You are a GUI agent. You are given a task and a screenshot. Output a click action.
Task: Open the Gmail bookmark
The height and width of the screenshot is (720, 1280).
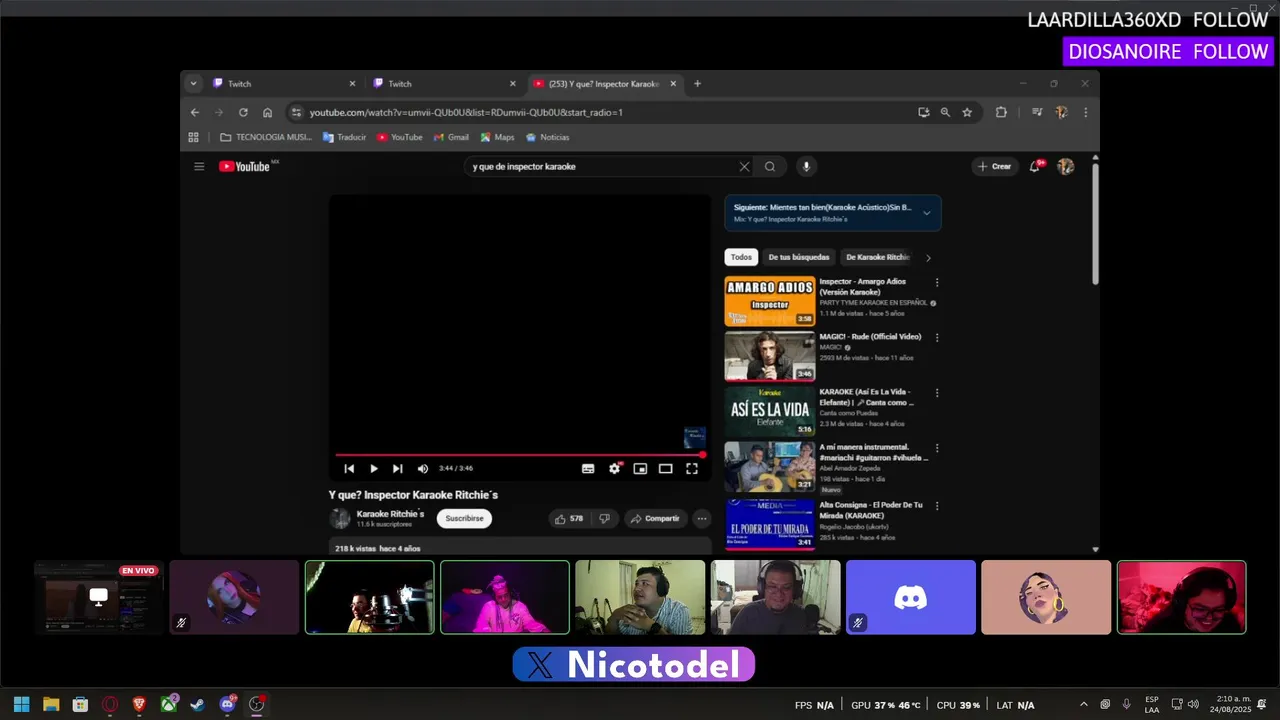[x=452, y=138]
